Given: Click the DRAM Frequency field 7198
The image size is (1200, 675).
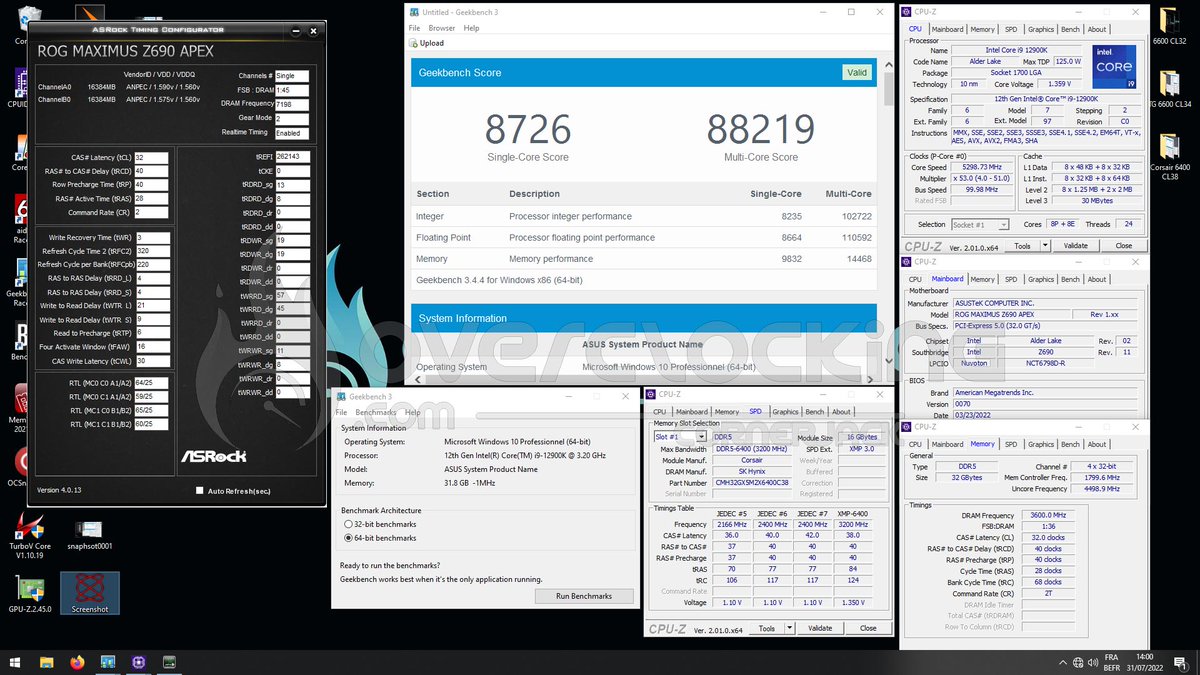Looking at the screenshot, I should coord(292,104).
